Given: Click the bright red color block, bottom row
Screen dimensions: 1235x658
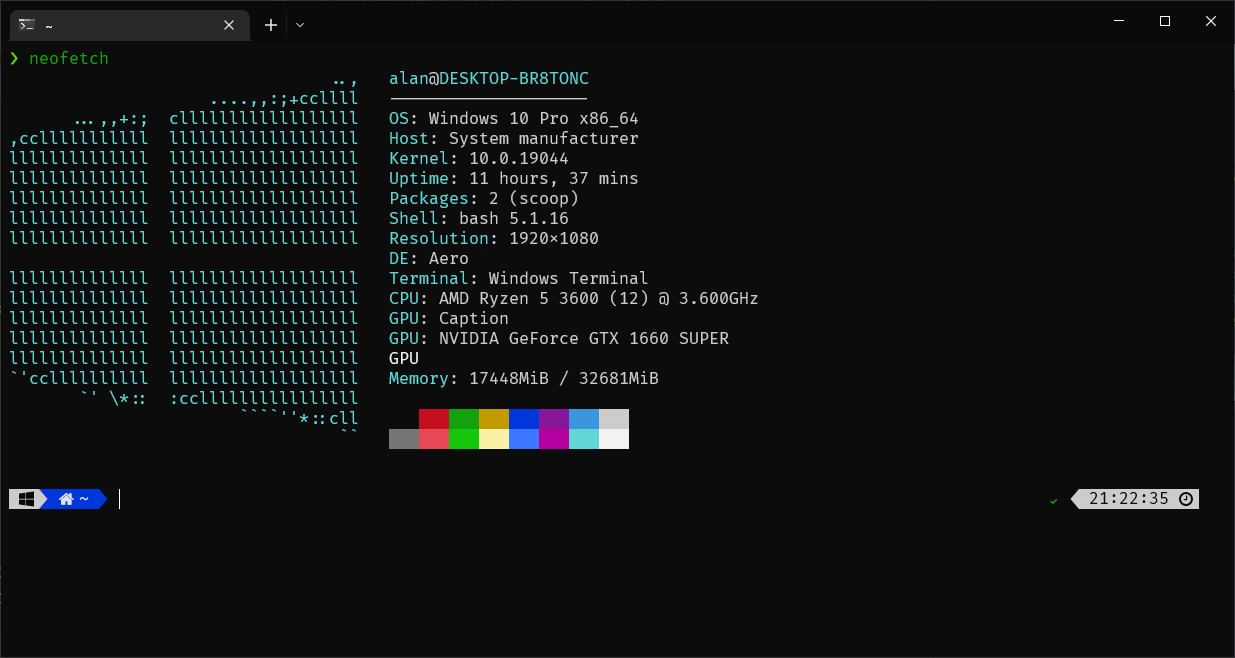Looking at the screenshot, I should tap(434, 439).
